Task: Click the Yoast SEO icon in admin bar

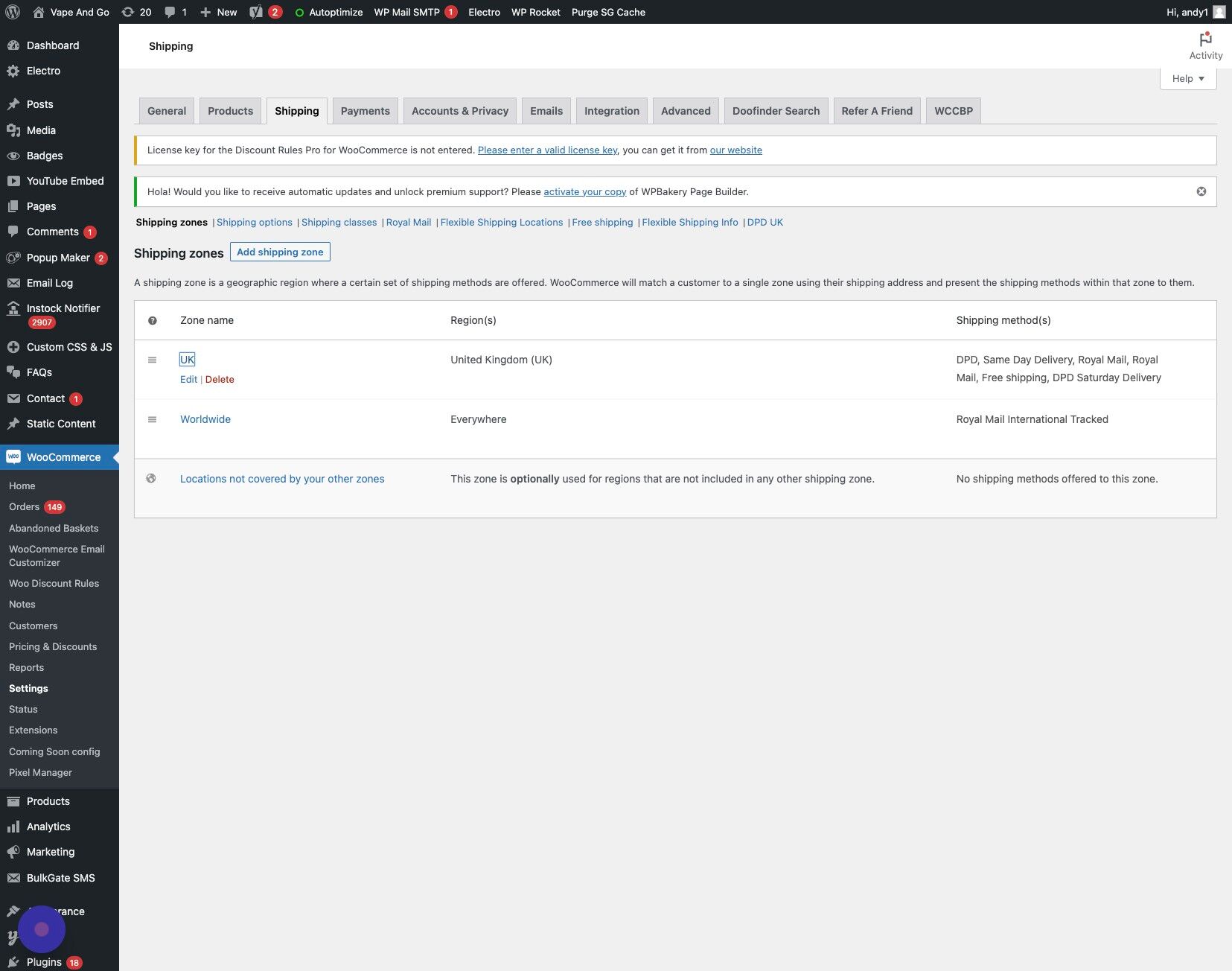Action: (x=256, y=12)
